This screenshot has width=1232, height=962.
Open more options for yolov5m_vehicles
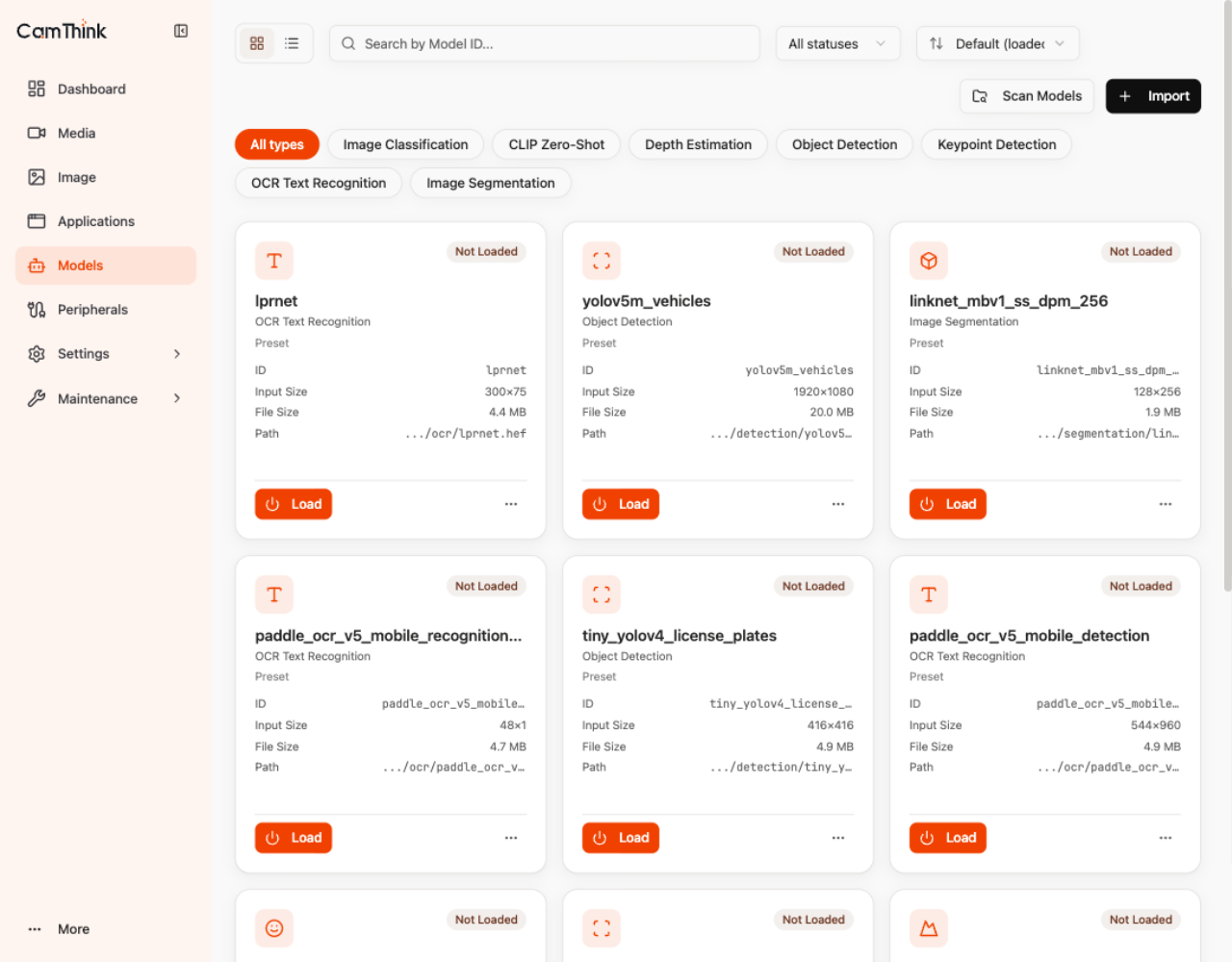coord(838,504)
